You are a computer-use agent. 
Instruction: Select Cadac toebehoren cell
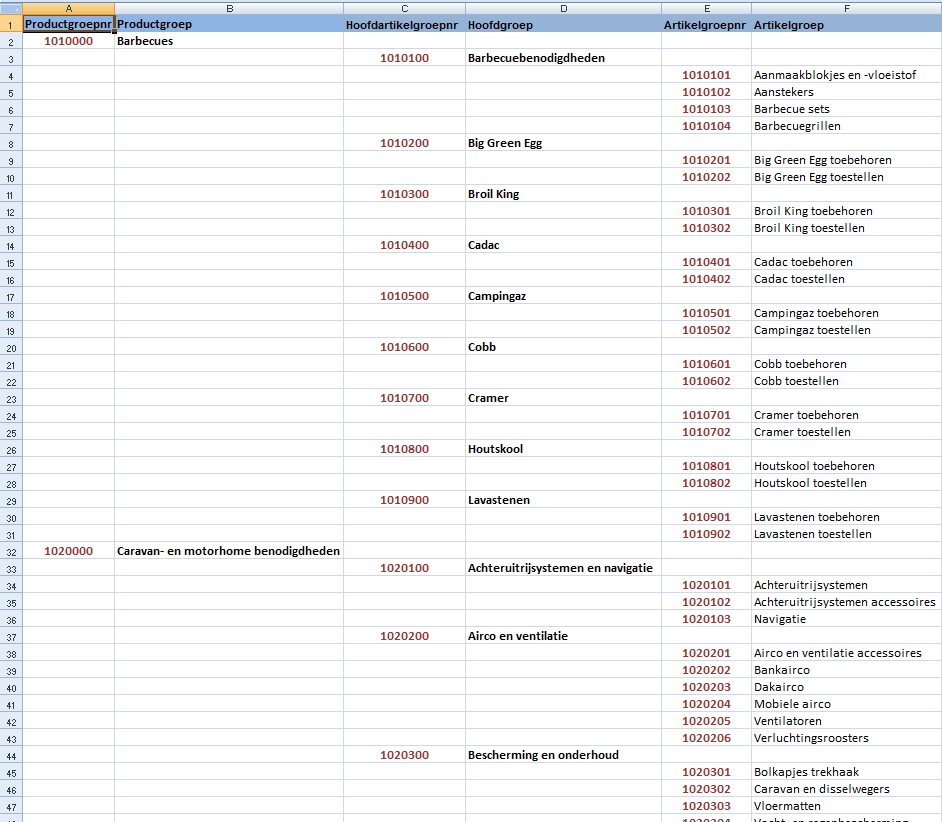[x=846, y=262]
